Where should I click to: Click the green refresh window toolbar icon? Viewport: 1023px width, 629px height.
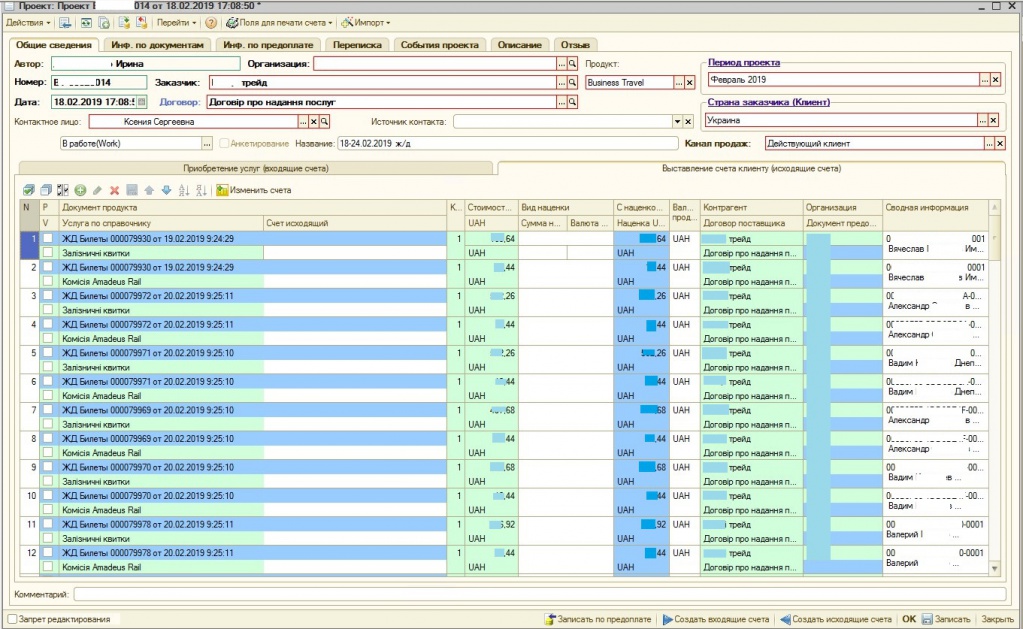86,23
